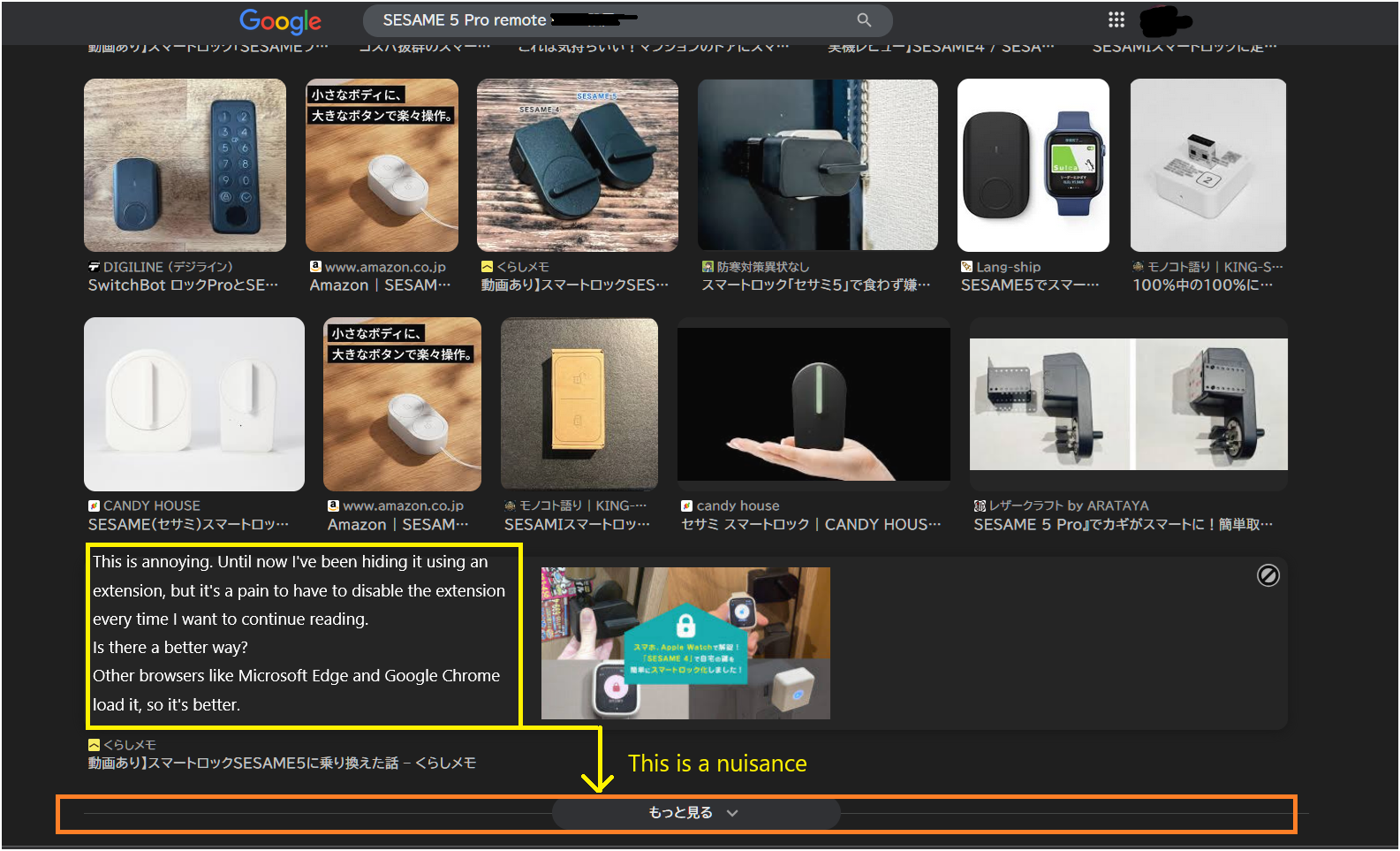
Task: Open the レザークラフト by ARATAYA source link
Action: click(1069, 505)
